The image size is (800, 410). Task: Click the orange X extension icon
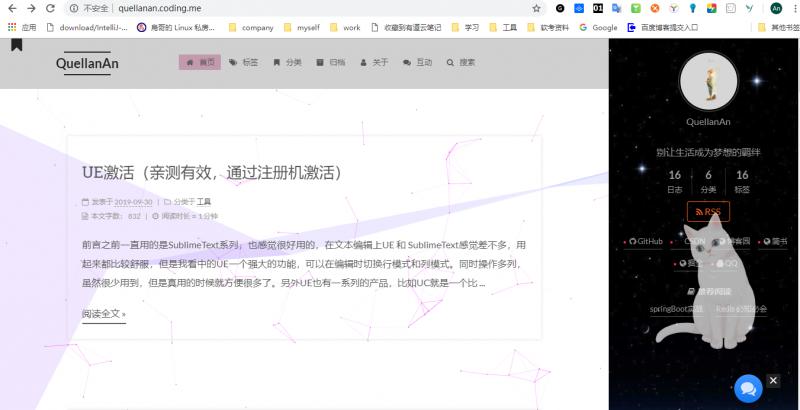[655, 8]
